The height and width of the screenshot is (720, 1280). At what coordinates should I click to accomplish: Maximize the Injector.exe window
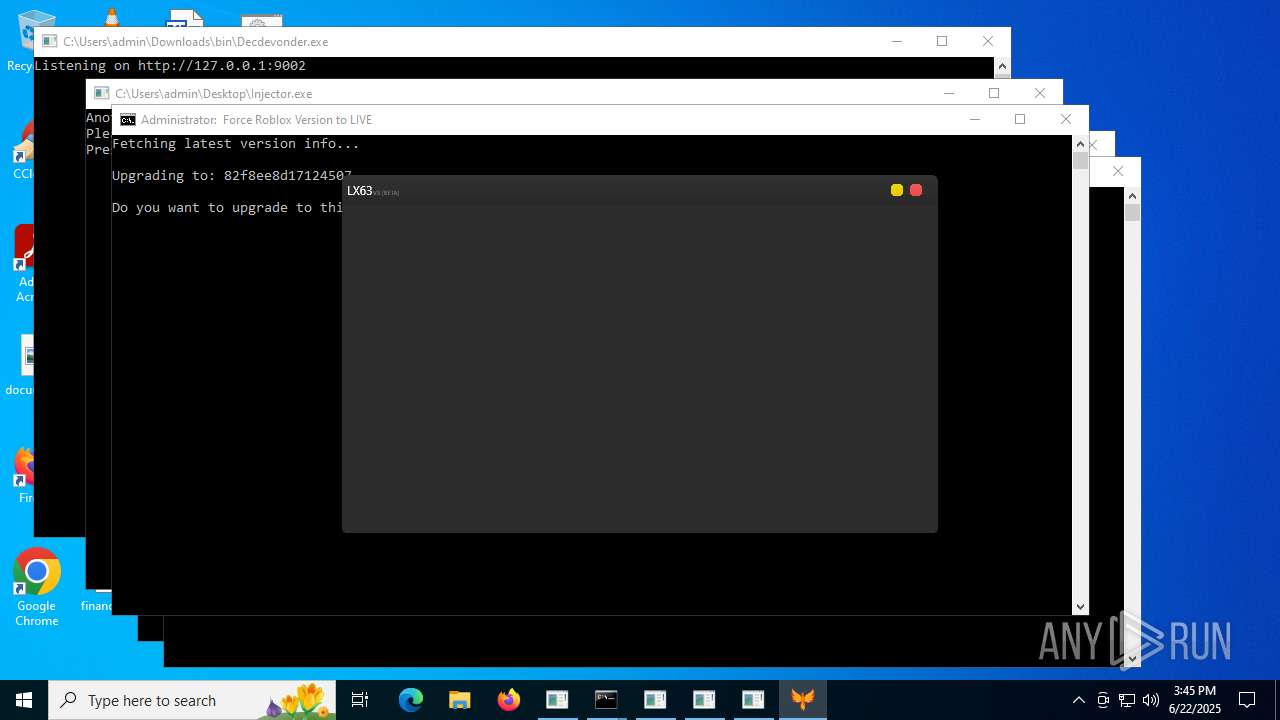tap(994, 93)
